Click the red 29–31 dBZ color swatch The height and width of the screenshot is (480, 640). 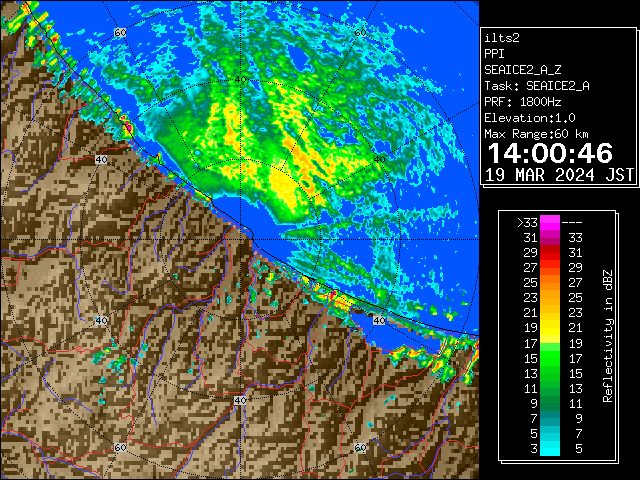[x=550, y=253]
